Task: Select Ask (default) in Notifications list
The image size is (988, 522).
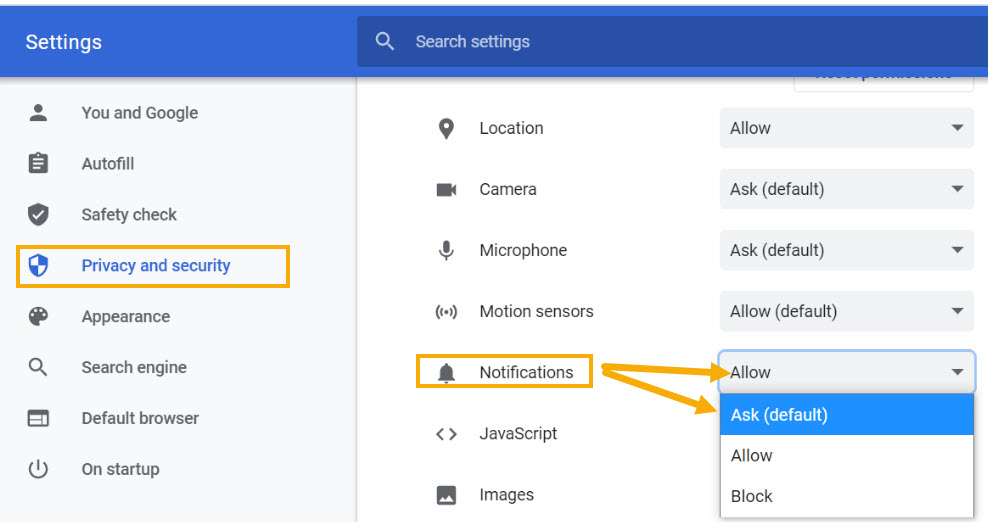Action: (846, 414)
